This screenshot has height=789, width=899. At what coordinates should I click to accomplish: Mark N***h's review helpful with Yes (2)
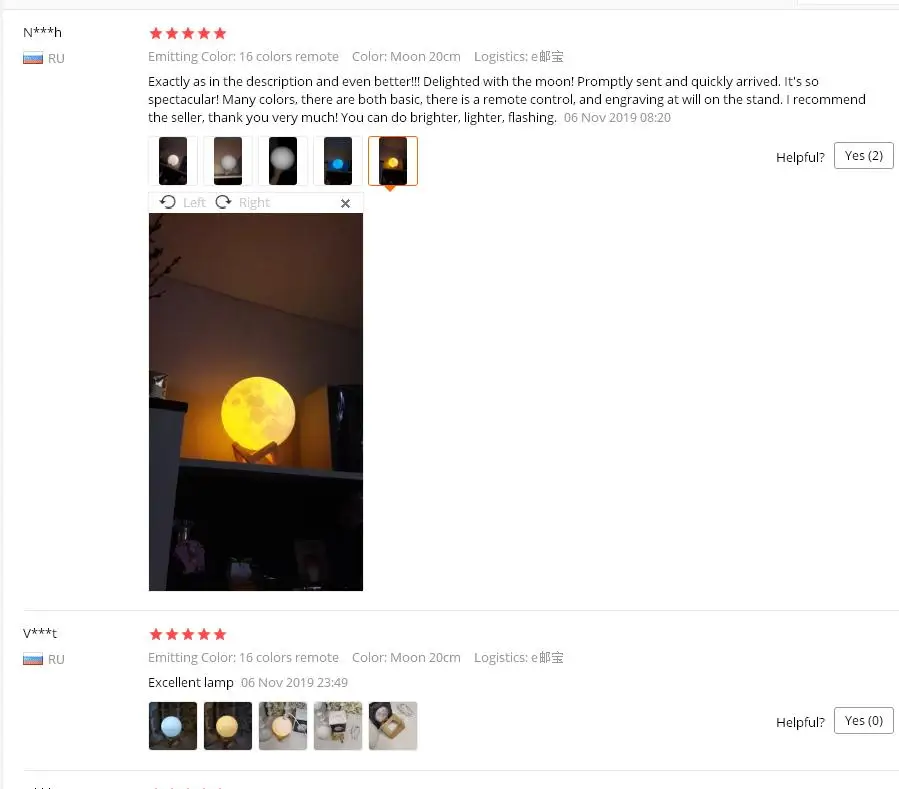(x=863, y=156)
